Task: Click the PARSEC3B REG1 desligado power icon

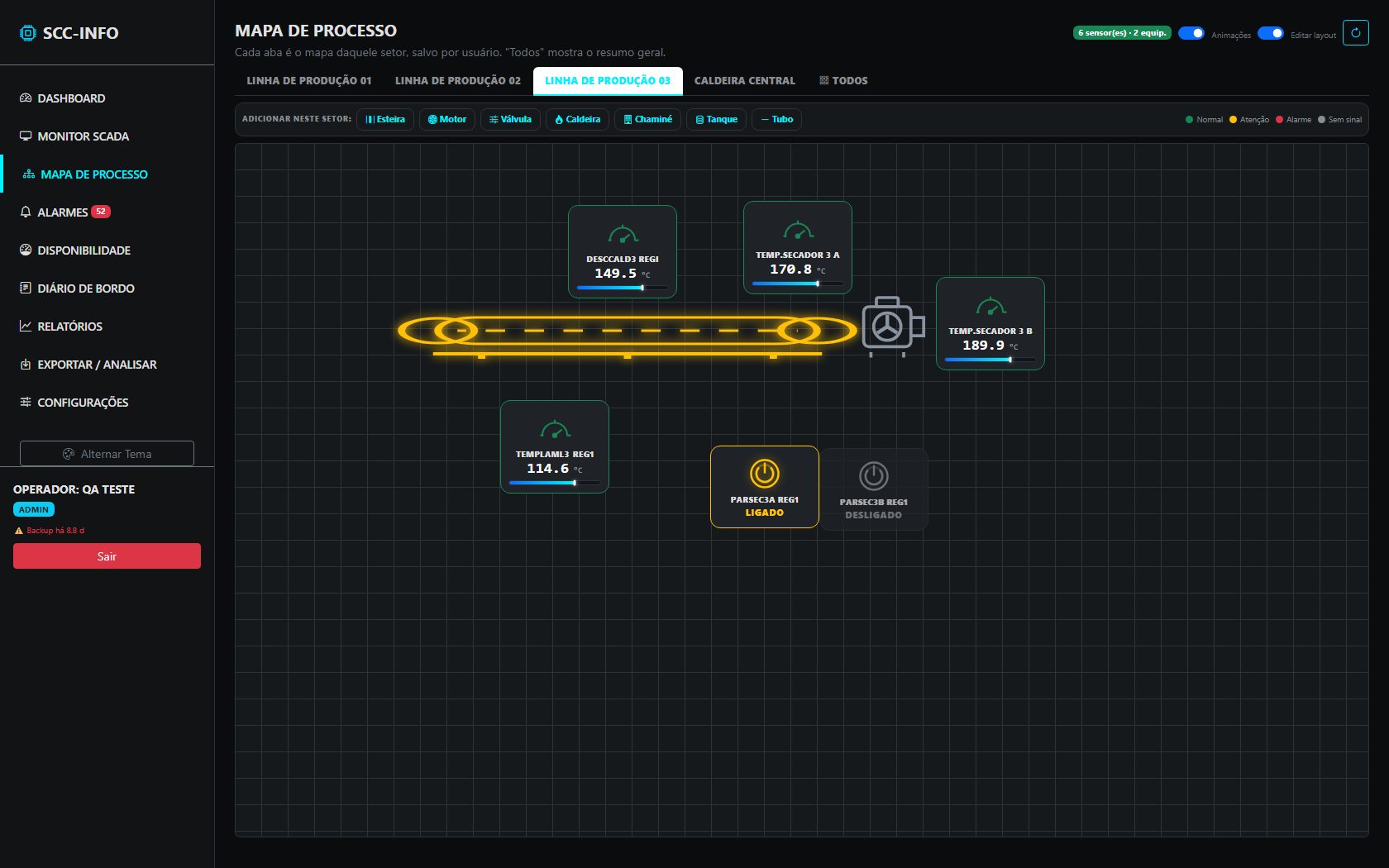Action: [874, 476]
